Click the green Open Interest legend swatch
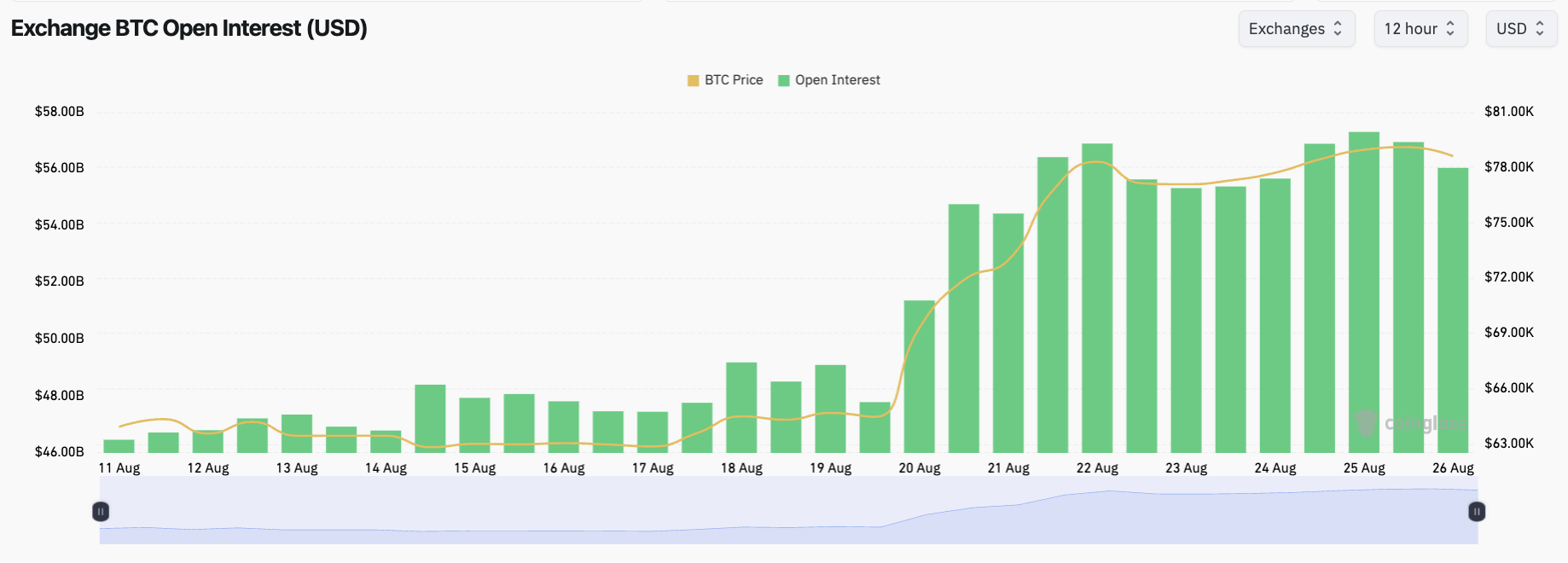This screenshot has height=563, width=1568. pyautogui.click(x=784, y=80)
